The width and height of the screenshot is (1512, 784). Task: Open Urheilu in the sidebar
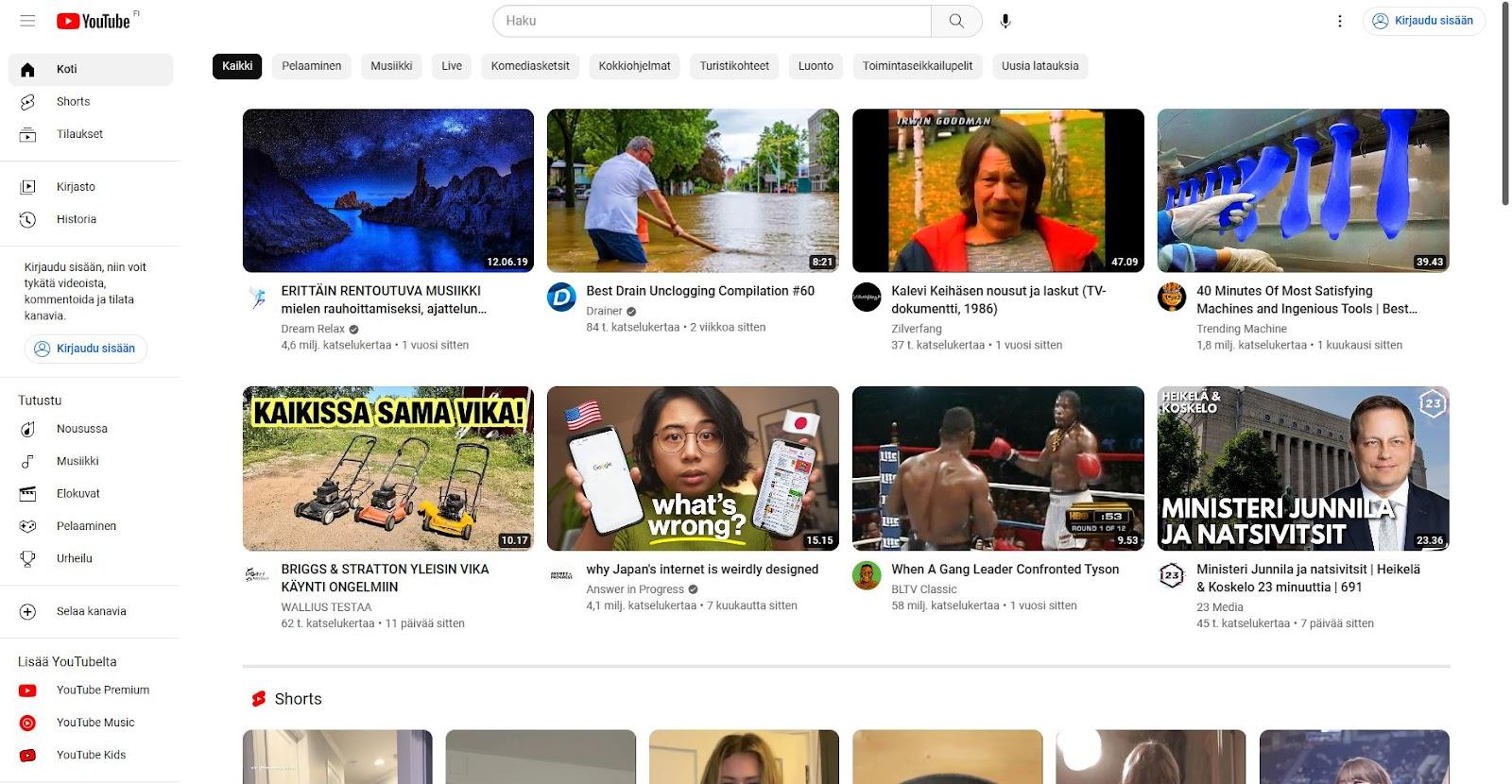tap(91, 558)
